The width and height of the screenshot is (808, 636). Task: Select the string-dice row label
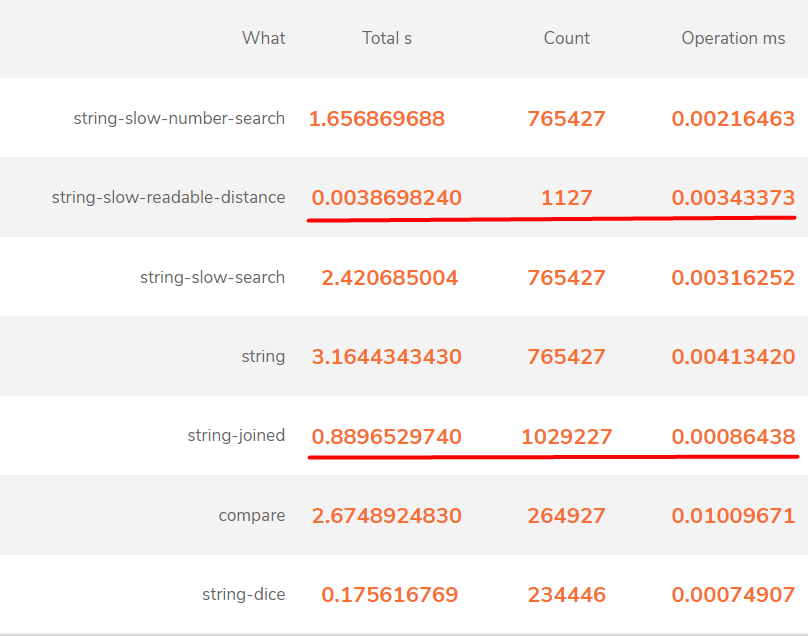click(243, 594)
